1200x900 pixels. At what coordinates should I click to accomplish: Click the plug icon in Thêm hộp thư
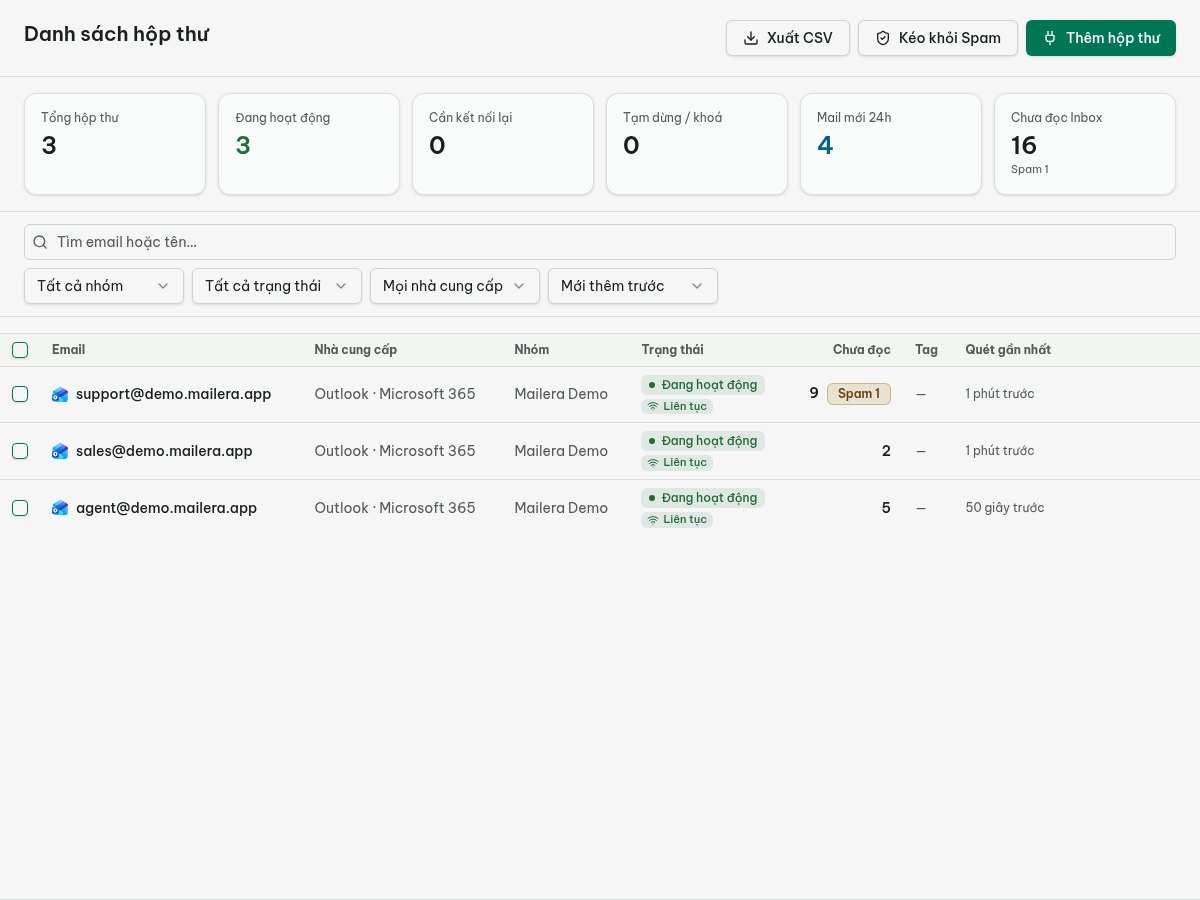(1050, 38)
